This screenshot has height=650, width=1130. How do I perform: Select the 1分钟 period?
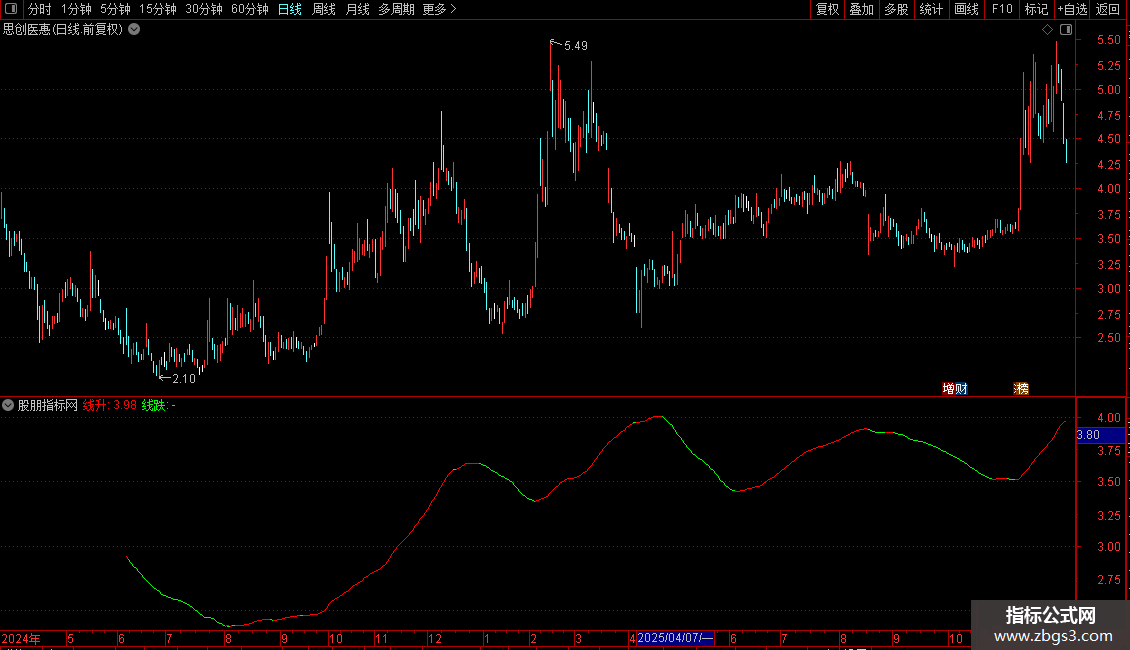pyautogui.click(x=76, y=9)
